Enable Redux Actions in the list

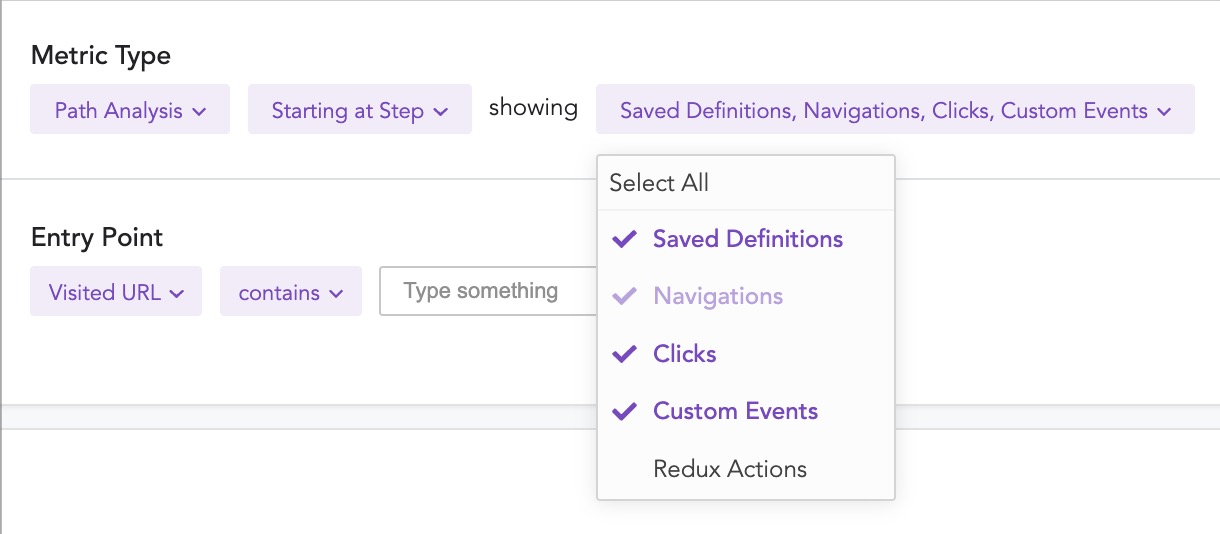click(729, 469)
